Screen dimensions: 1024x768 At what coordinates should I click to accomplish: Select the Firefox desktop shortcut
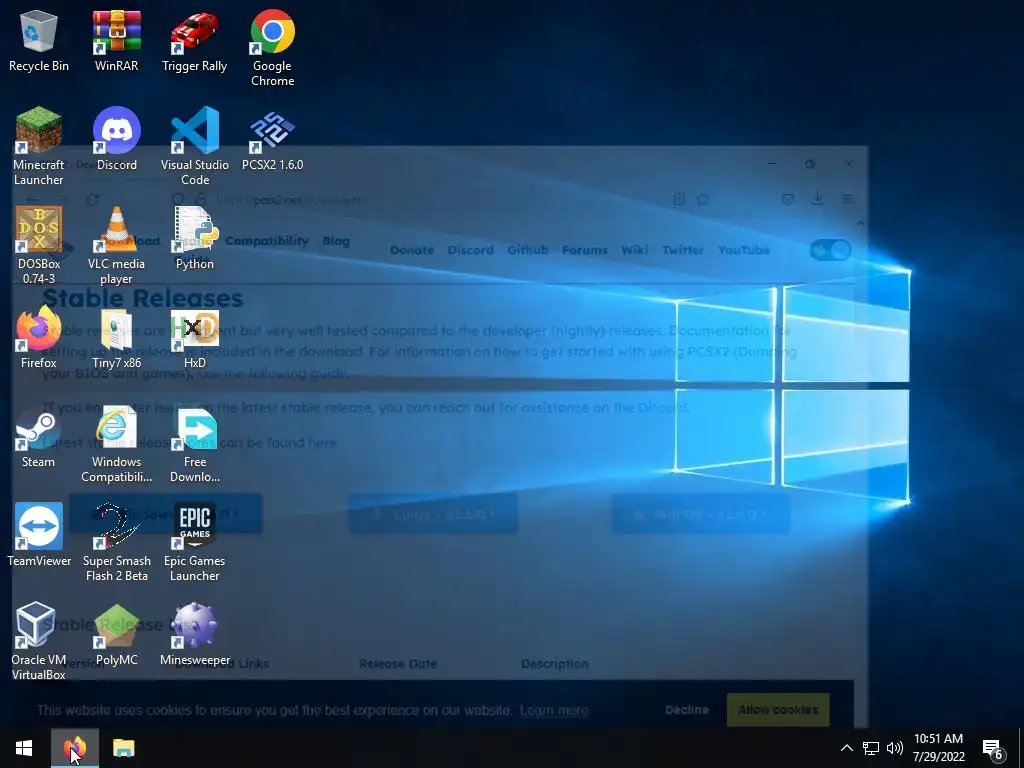[39, 337]
